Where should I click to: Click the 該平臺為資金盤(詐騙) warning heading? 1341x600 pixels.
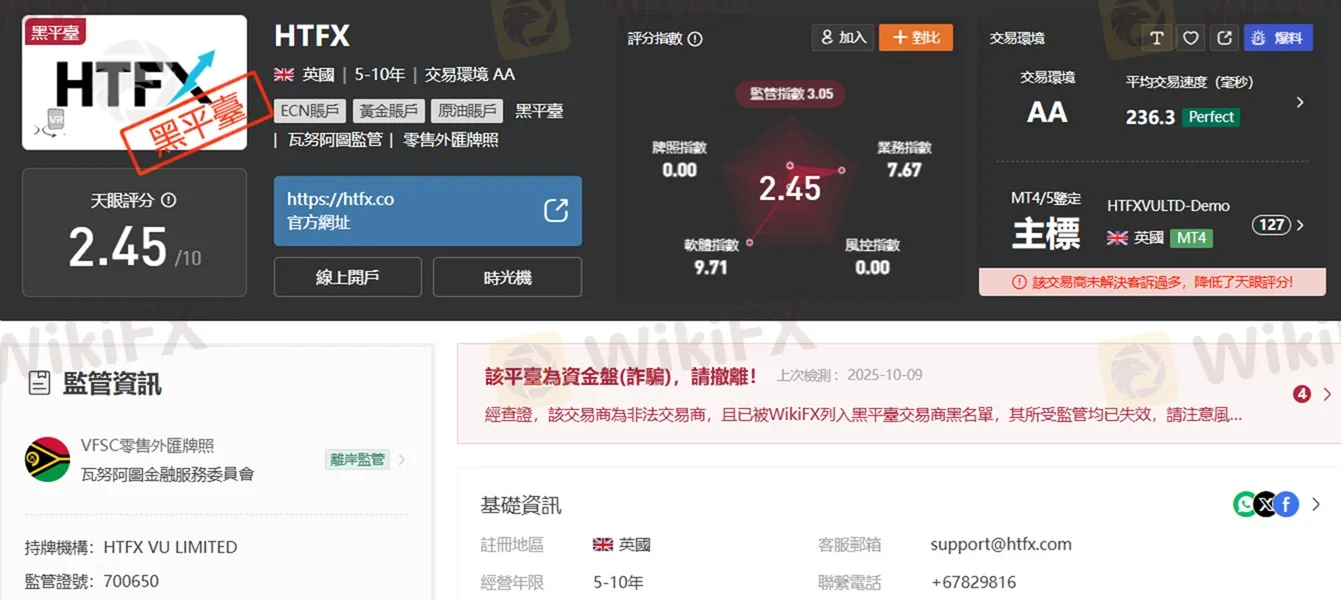click(x=621, y=376)
